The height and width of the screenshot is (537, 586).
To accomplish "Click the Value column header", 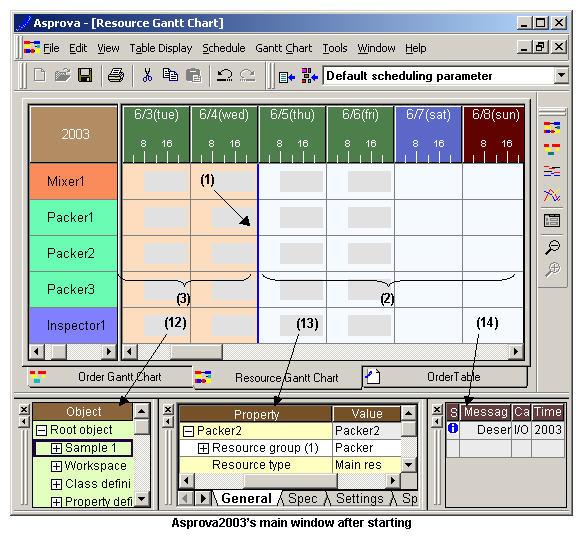I will tap(367, 414).
